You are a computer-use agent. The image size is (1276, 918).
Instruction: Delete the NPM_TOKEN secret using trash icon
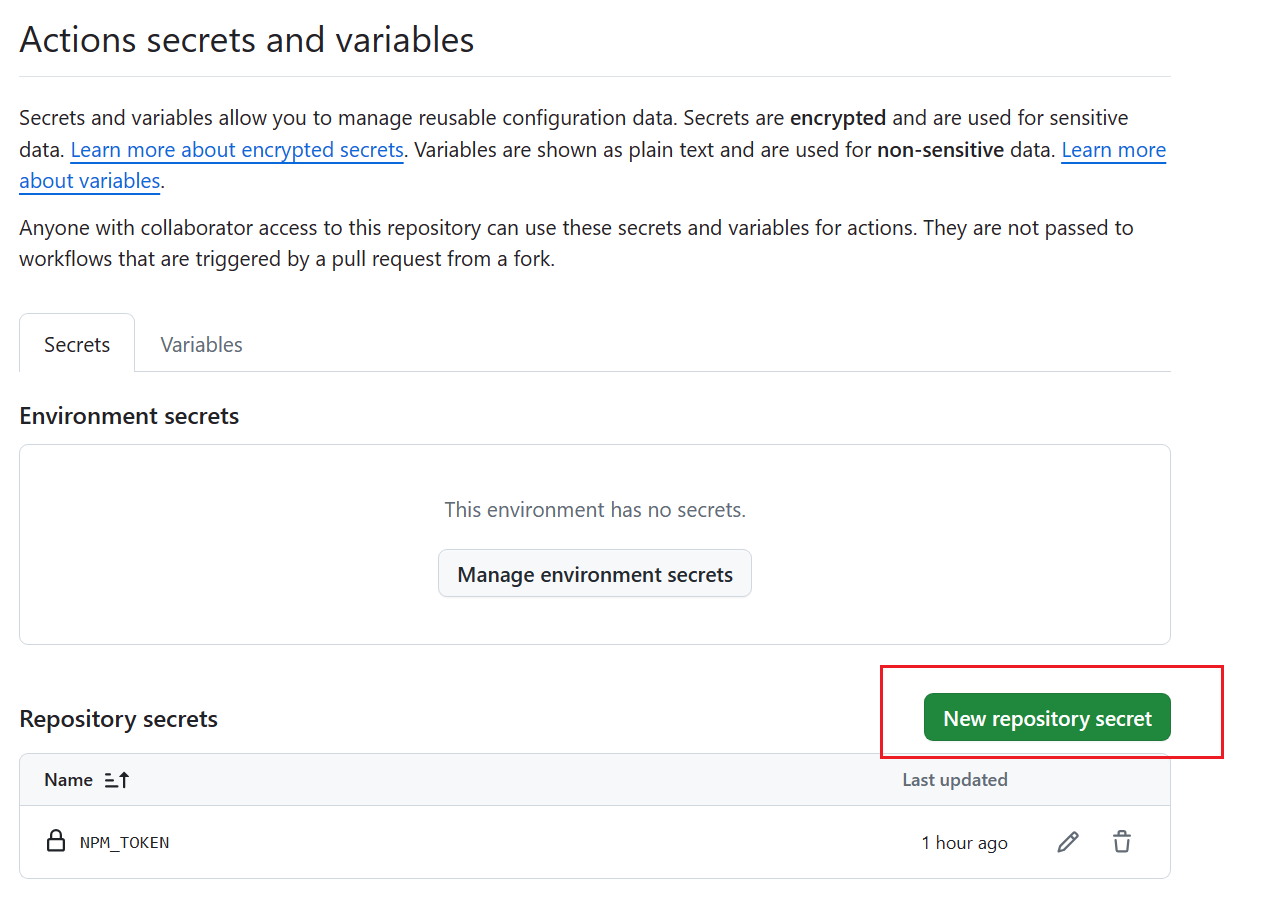point(1122,842)
